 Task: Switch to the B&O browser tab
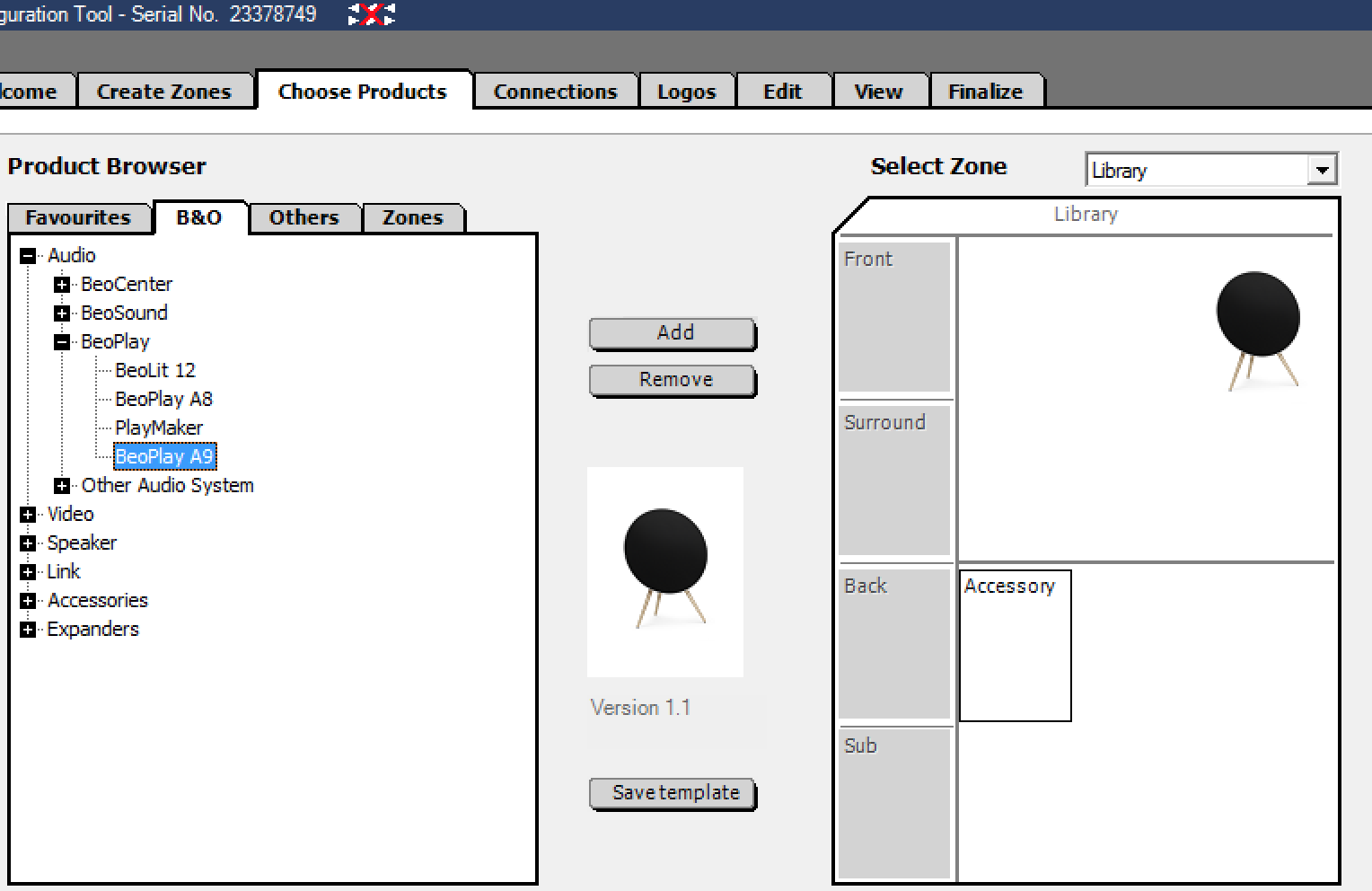tap(199, 217)
